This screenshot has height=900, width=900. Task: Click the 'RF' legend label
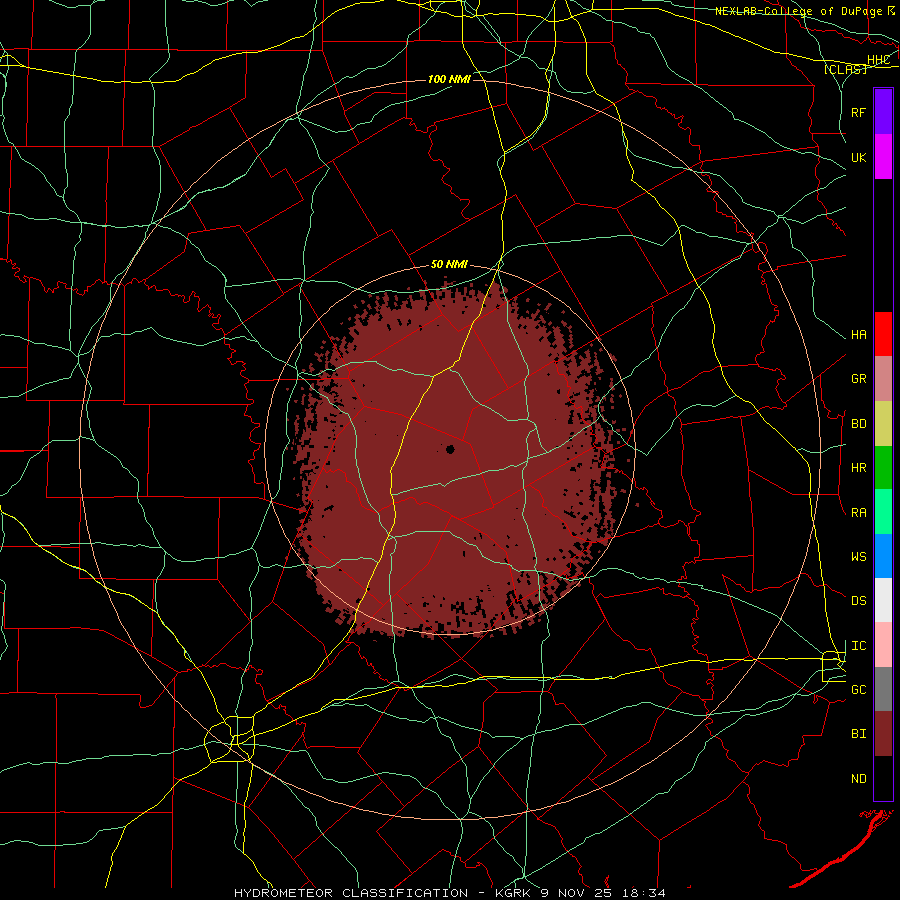(858, 112)
